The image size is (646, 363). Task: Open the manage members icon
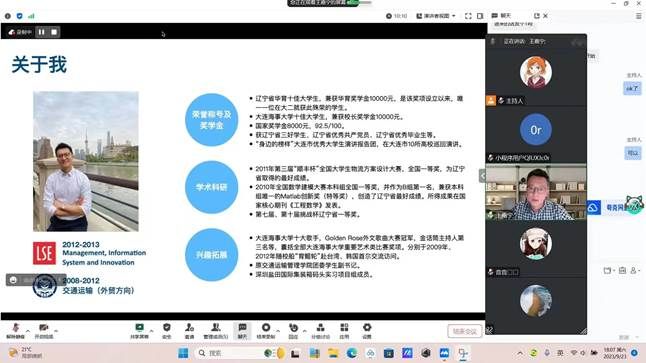point(215,330)
